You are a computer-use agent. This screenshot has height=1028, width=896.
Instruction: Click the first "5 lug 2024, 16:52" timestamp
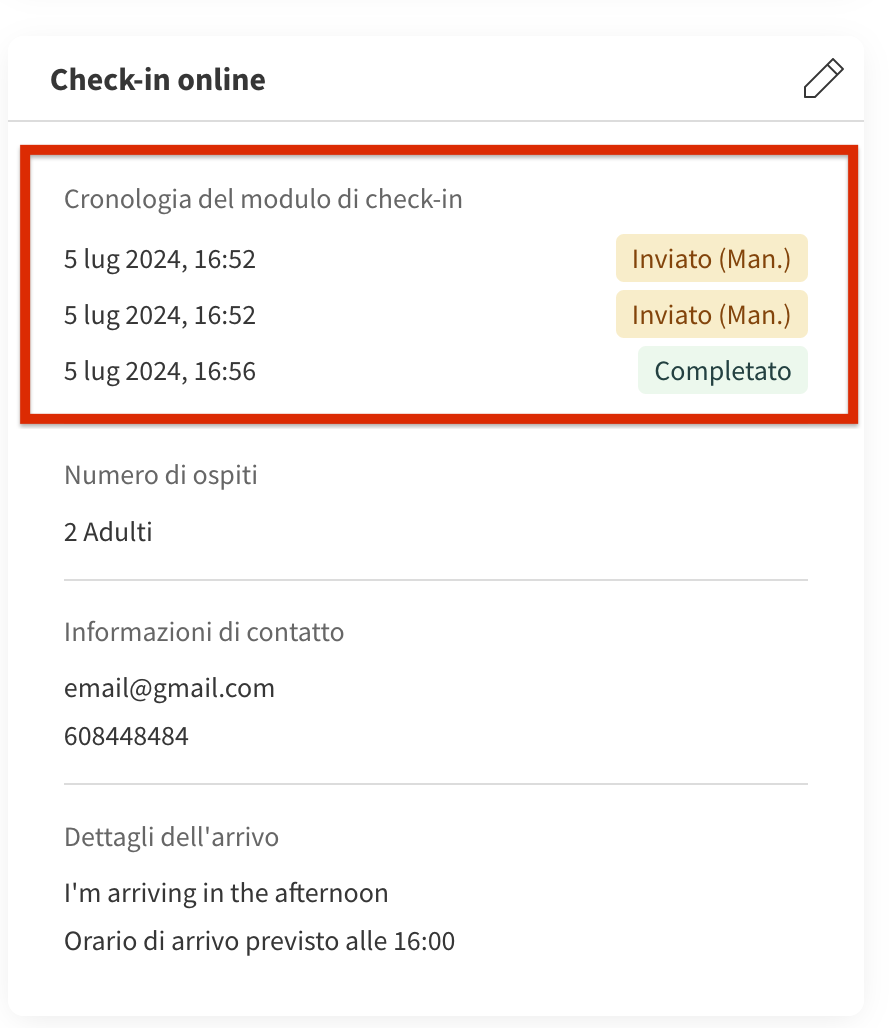click(160, 260)
